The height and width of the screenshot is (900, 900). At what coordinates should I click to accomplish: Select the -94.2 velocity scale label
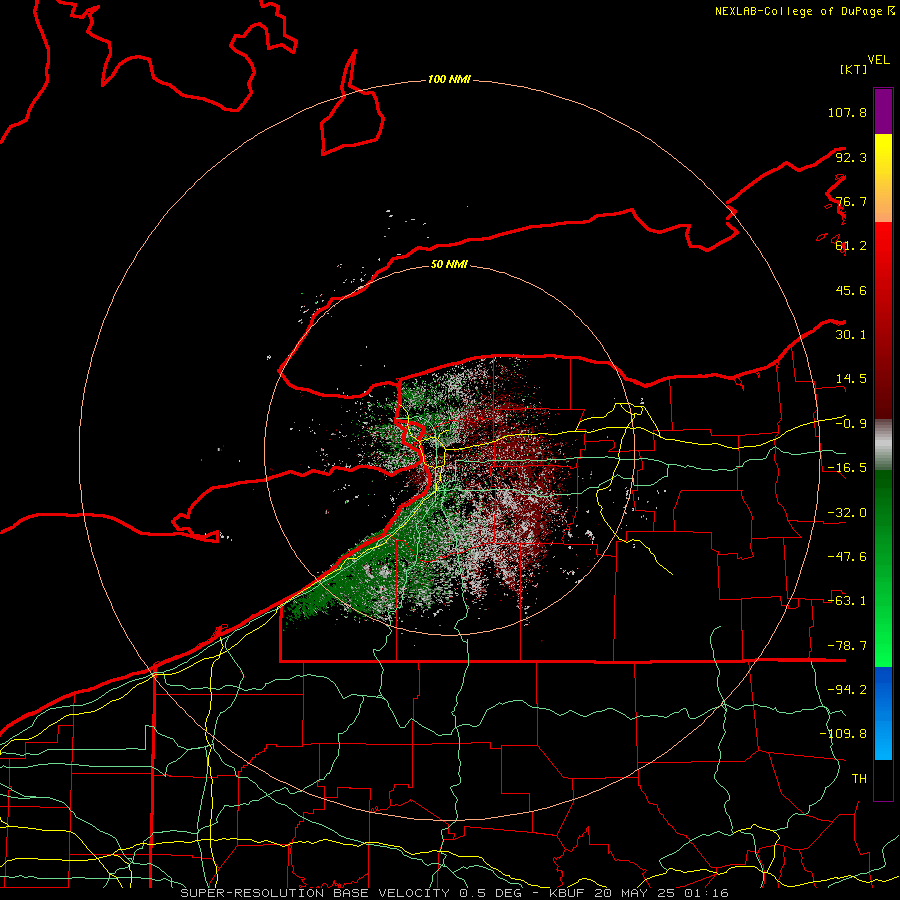coord(847,690)
